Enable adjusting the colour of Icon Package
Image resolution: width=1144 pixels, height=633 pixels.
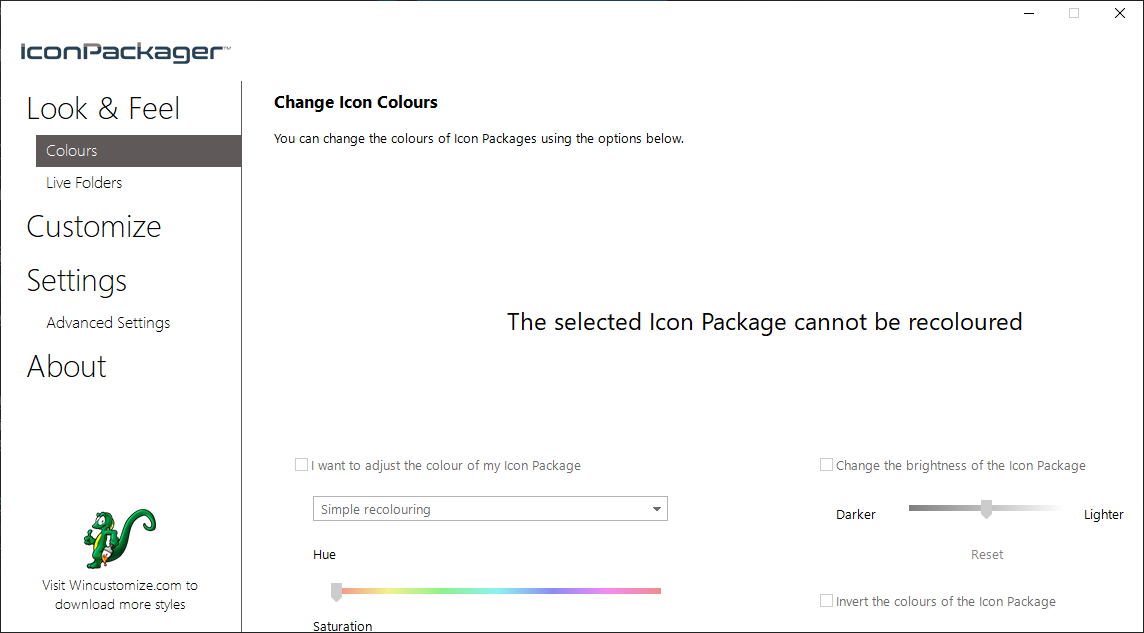302,465
